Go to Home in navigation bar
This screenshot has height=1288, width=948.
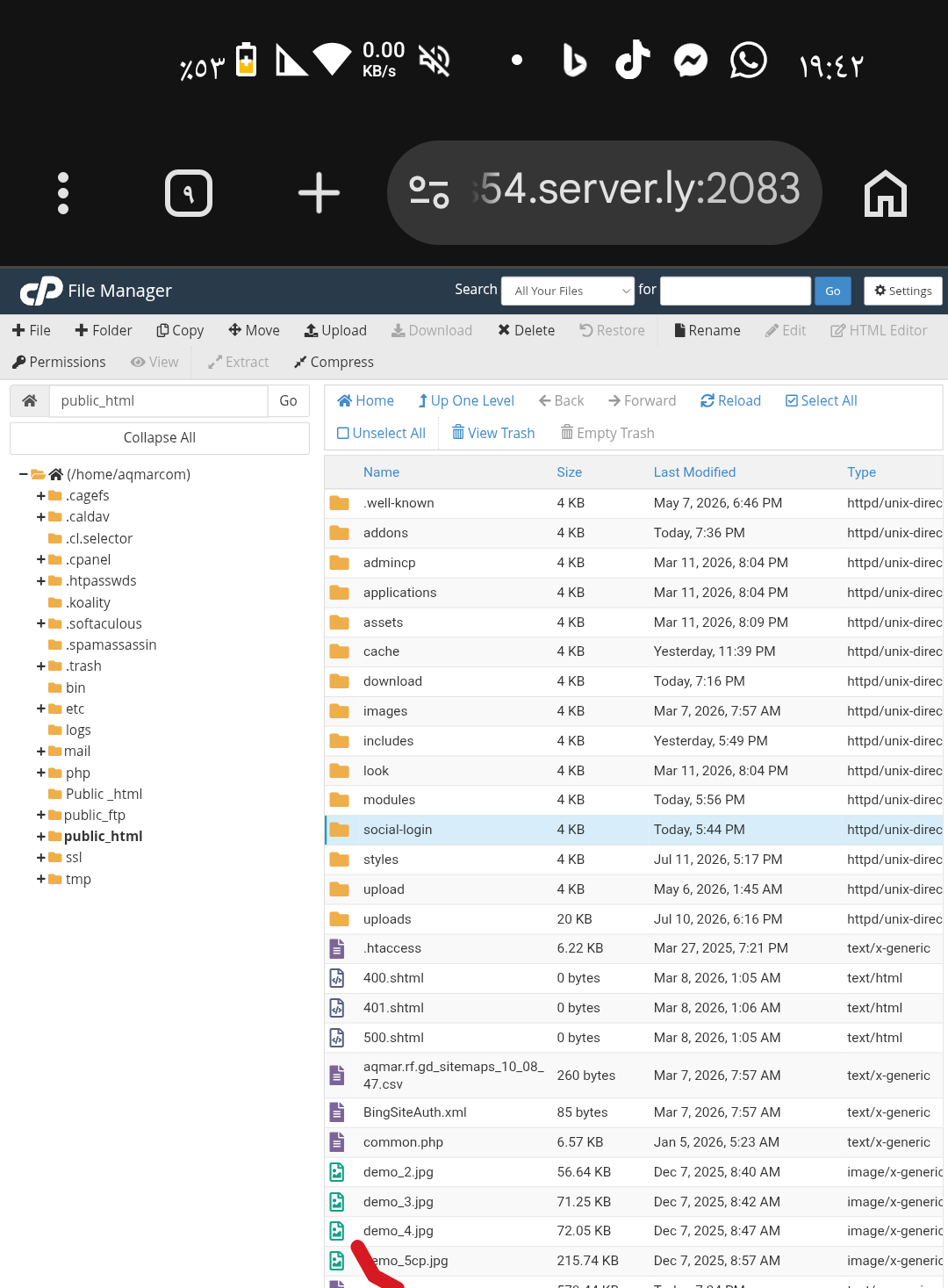click(x=366, y=400)
